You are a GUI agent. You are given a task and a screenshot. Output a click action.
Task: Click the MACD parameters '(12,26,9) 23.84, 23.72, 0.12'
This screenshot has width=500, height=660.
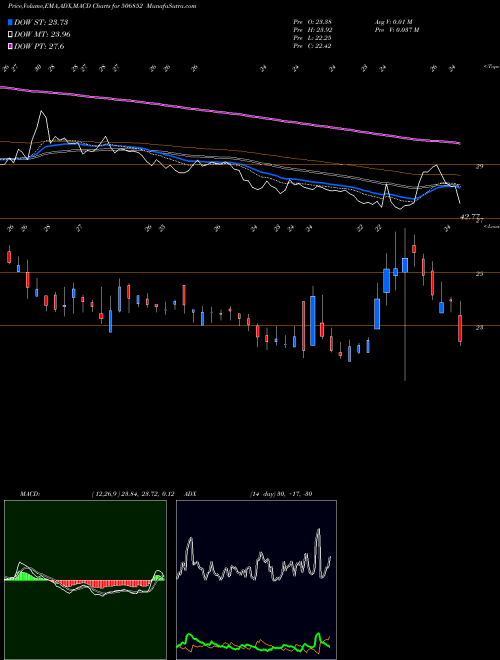[x=133, y=494]
